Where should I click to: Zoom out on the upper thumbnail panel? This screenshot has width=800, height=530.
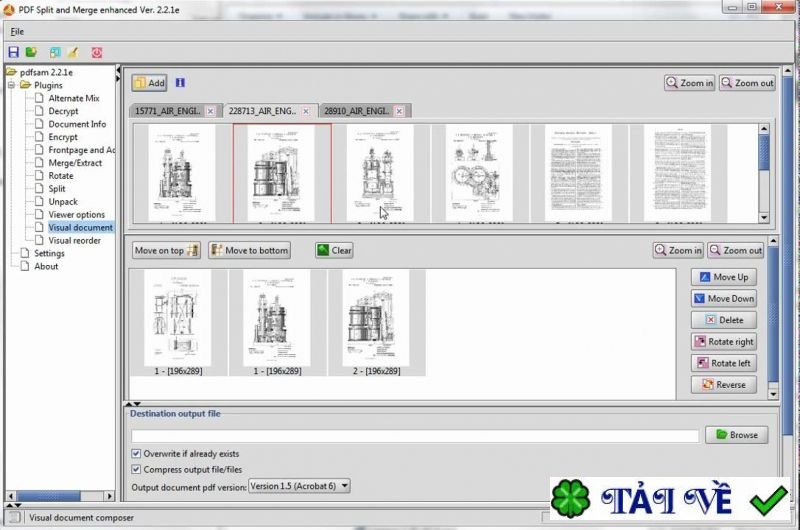click(747, 83)
